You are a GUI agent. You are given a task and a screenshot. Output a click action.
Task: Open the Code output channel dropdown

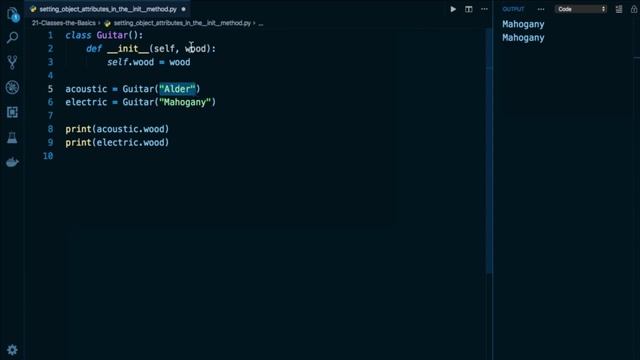pyautogui.click(x=580, y=9)
